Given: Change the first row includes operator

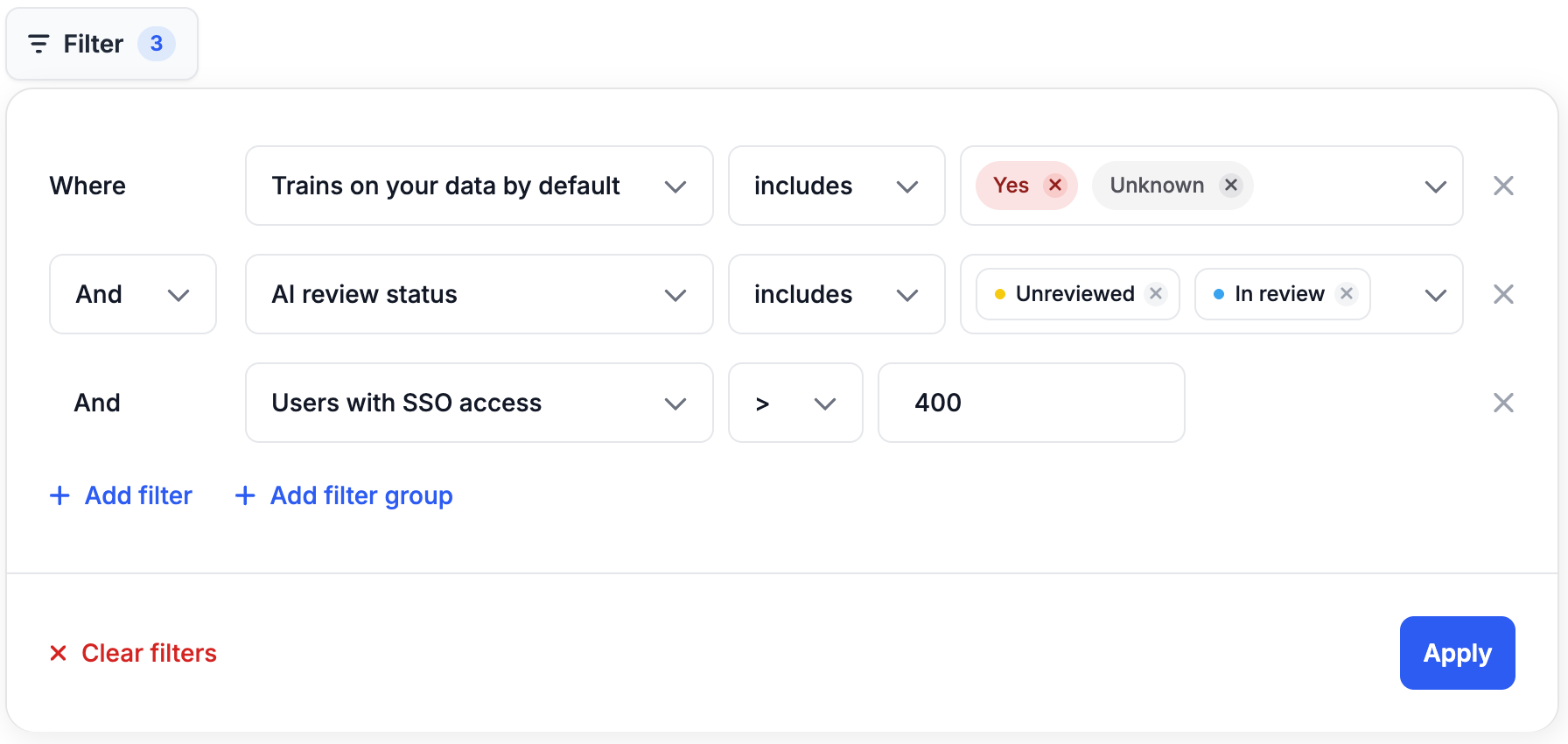Looking at the screenshot, I should pos(836,186).
